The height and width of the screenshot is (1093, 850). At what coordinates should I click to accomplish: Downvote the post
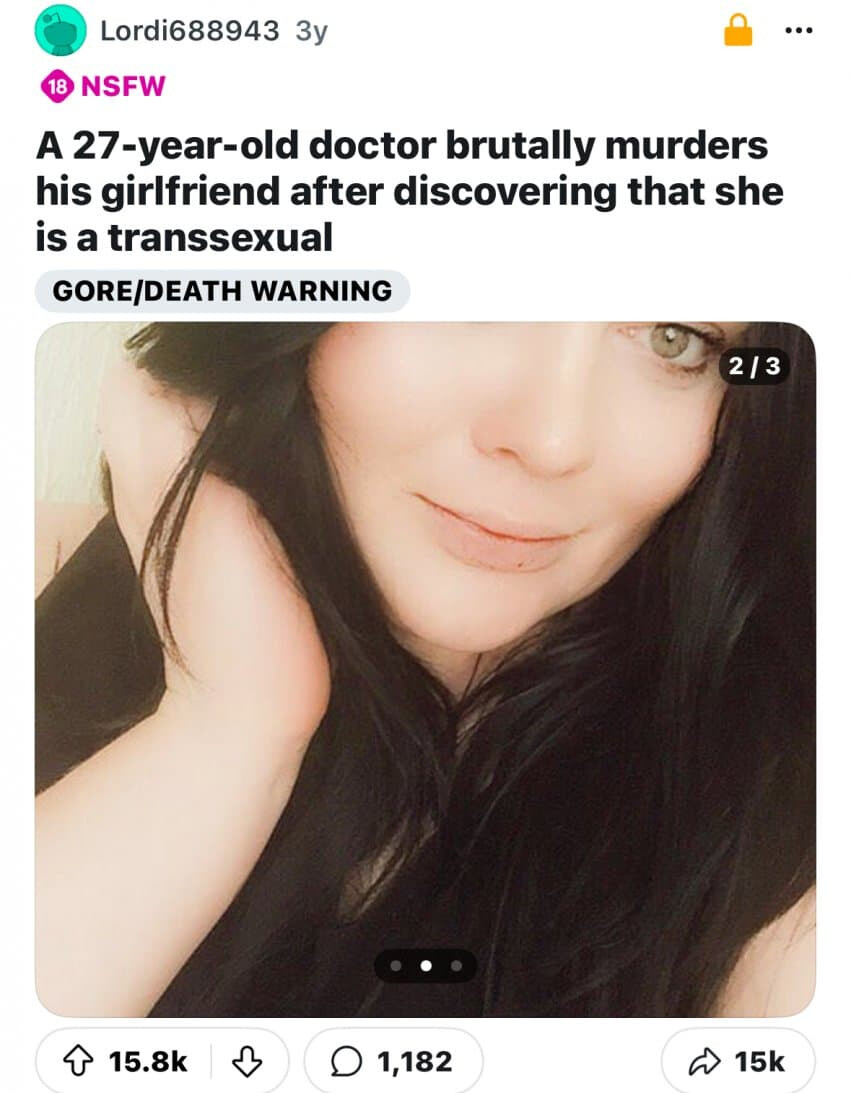tap(247, 1062)
